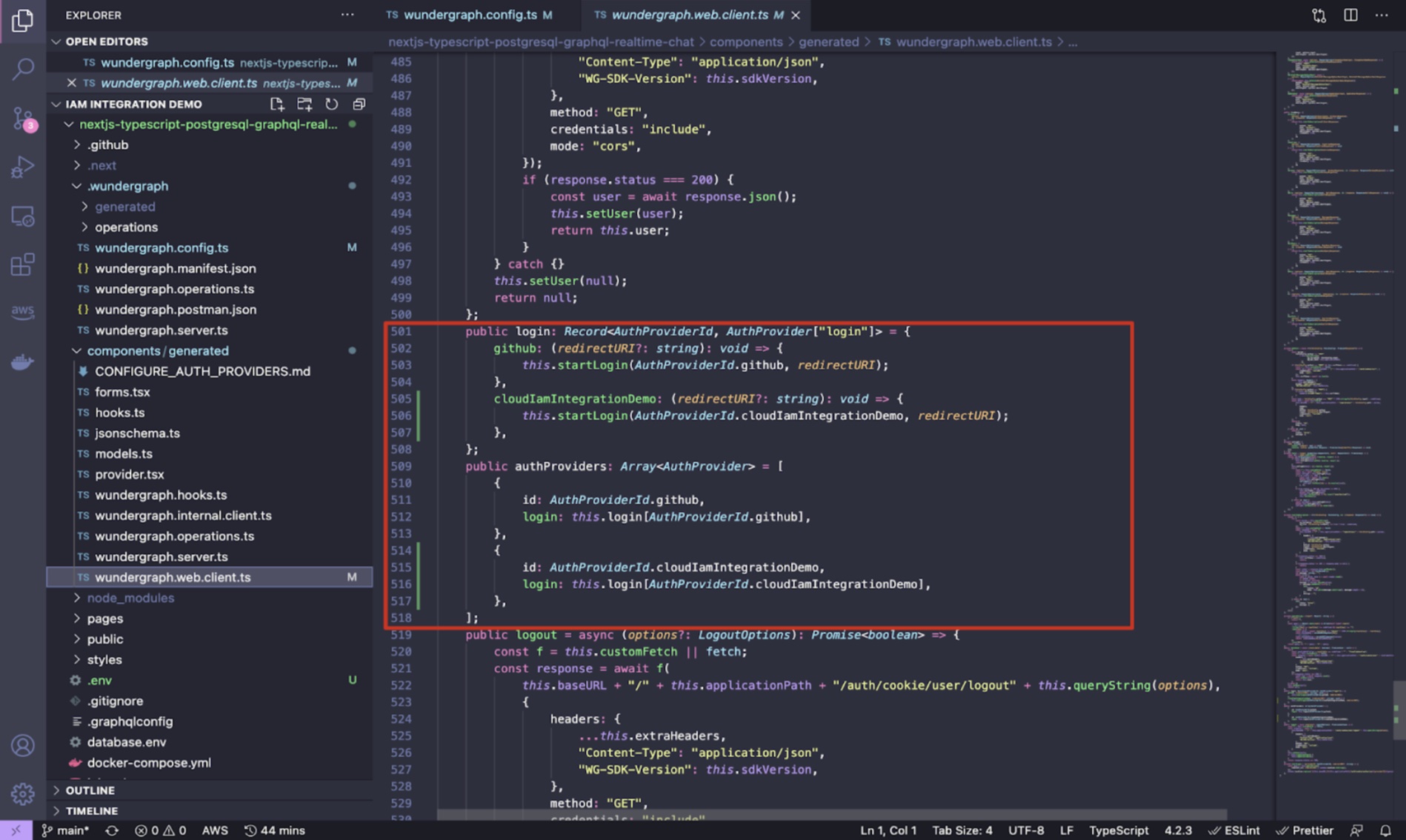Viewport: 1406px width, 840px height.
Task: Collapse all folders in explorer
Action: [359, 104]
